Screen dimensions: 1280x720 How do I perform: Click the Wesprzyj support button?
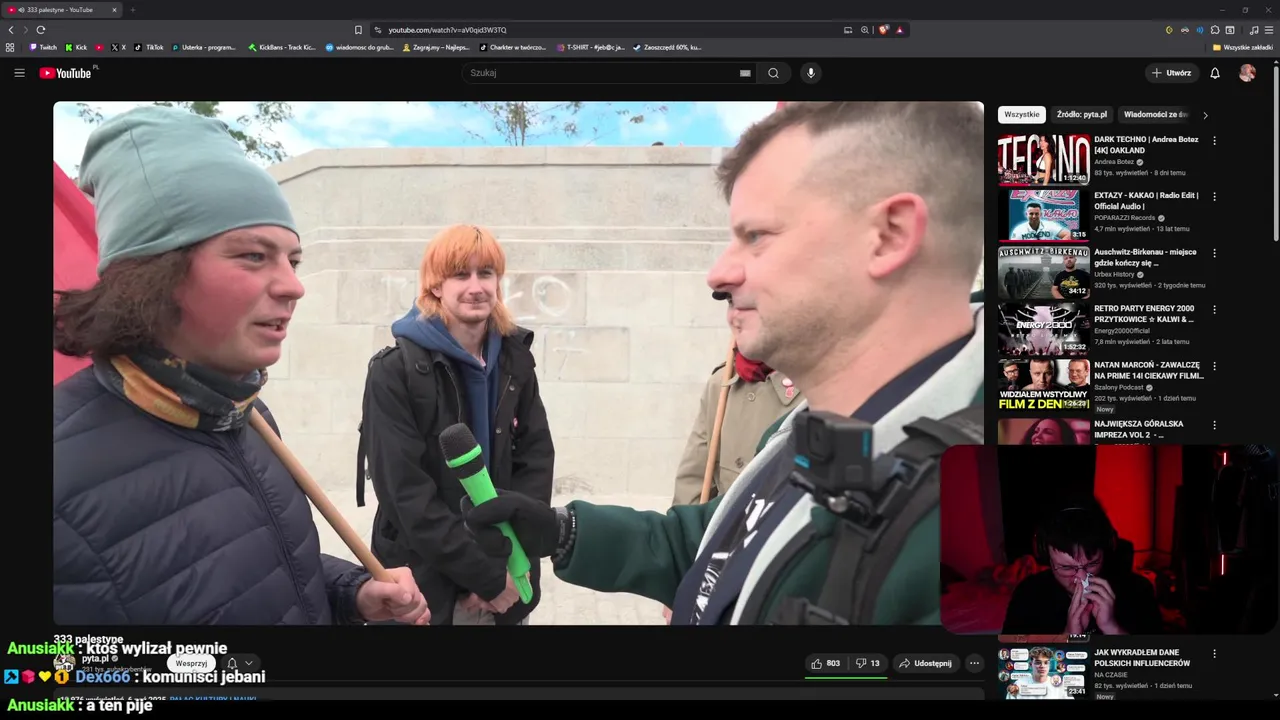point(191,663)
